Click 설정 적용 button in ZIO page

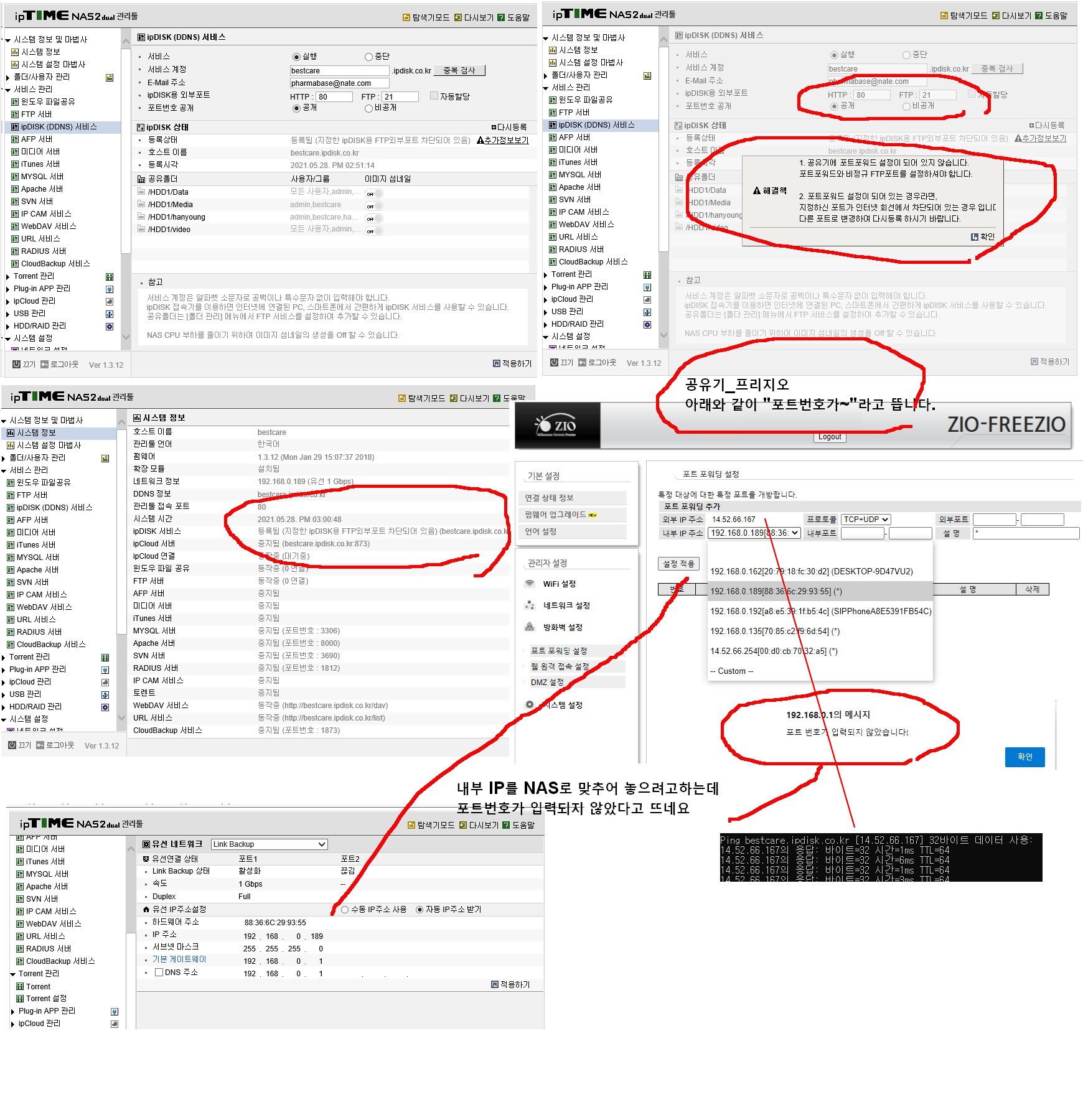[x=678, y=564]
